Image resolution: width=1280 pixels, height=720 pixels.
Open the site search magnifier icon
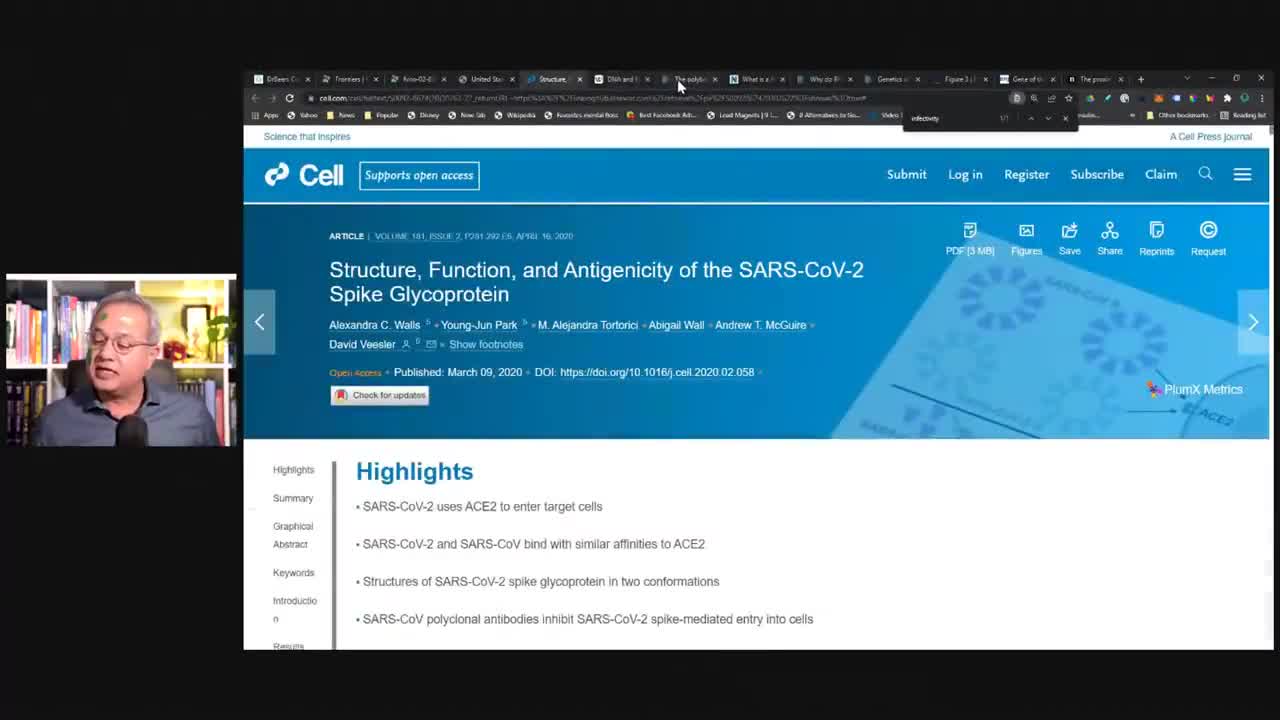tap(1205, 174)
